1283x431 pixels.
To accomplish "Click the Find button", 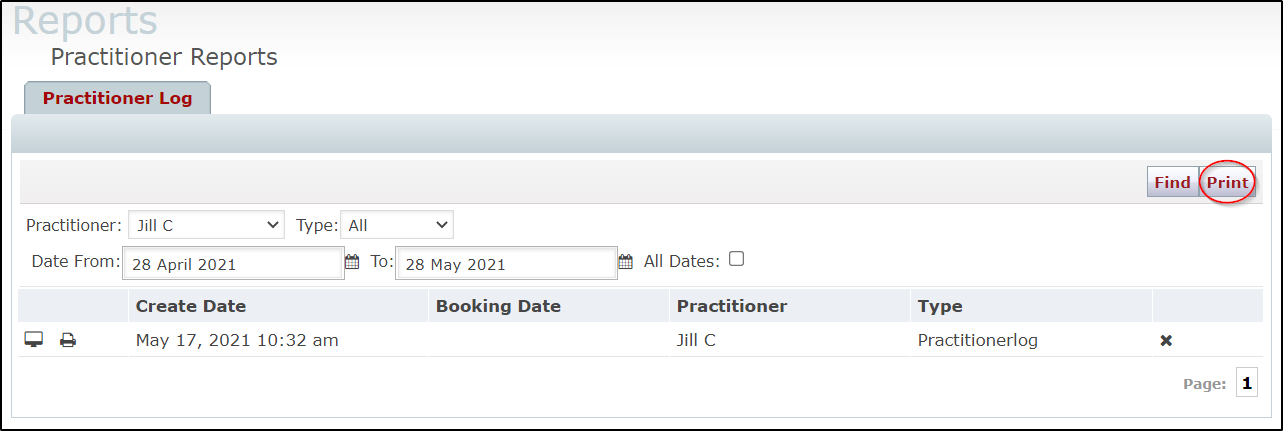I will click(x=1172, y=182).
